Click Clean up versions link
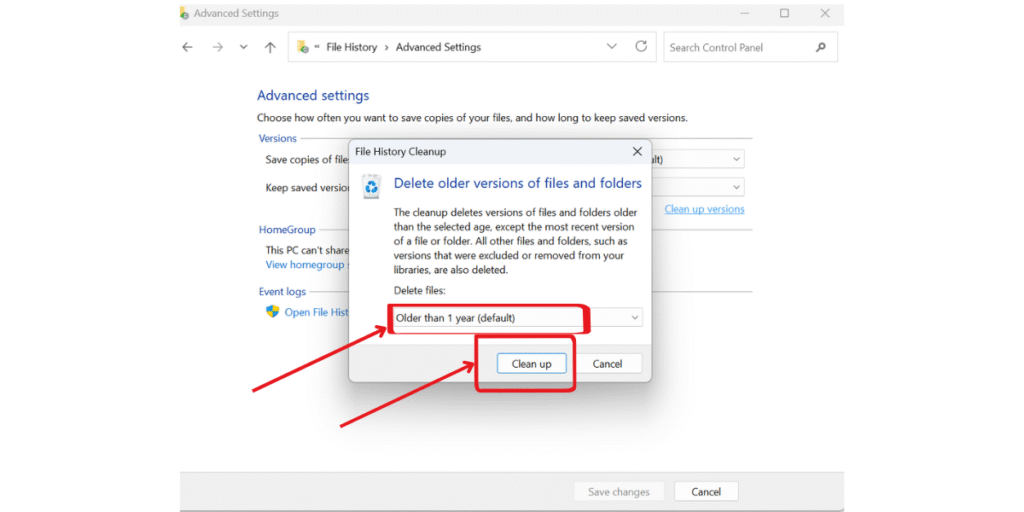Screen dimensions: 1024x512 pyautogui.click(x=704, y=209)
